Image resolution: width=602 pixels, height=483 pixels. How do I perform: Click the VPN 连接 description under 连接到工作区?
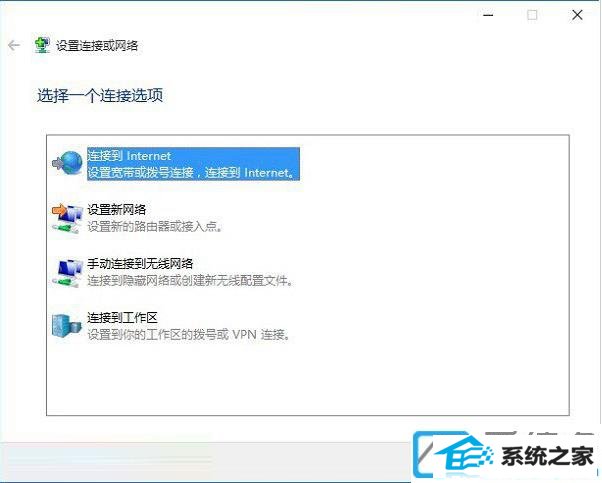(189, 335)
